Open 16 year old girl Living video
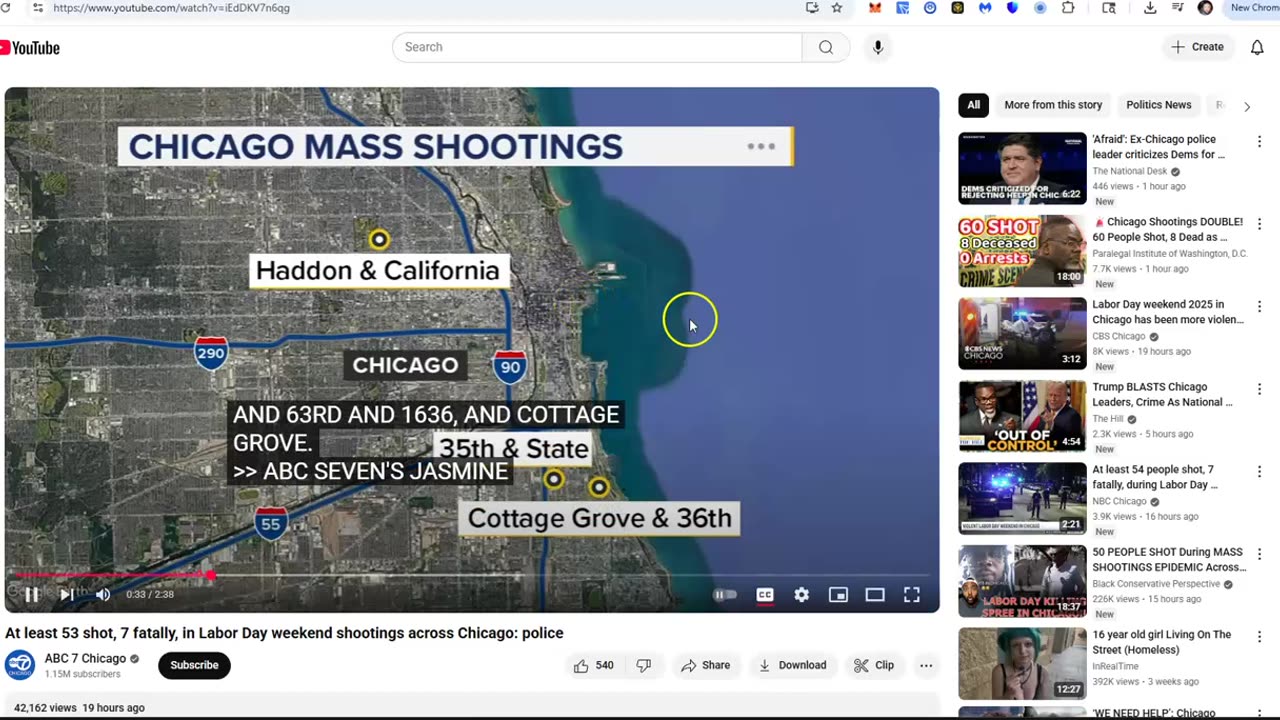Image resolution: width=1280 pixels, height=720 pixels. click(x=1022, y=663)
